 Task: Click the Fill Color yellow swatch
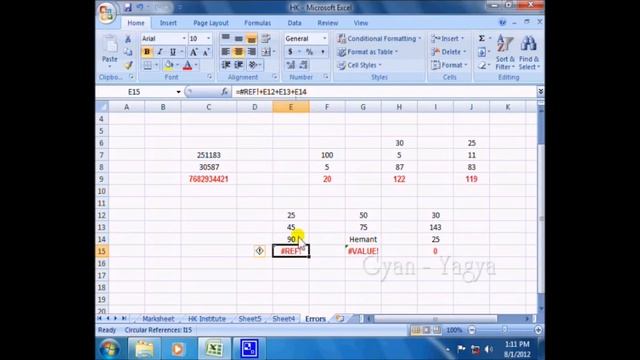coord(168,65)
